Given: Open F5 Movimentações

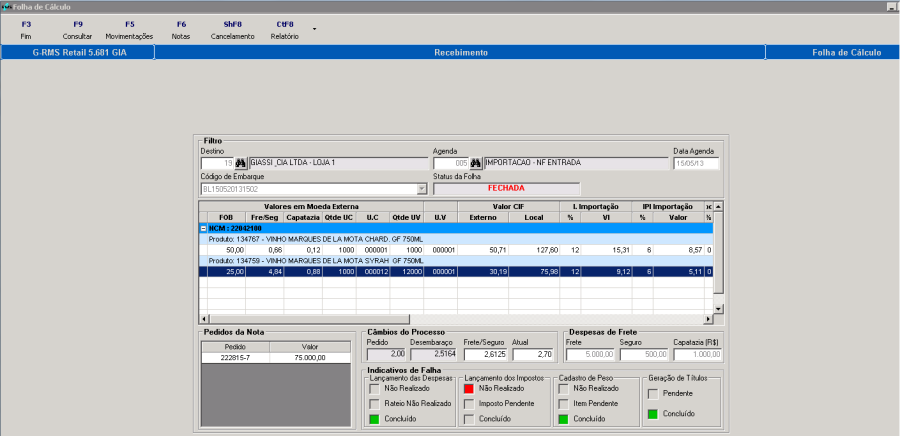Looking at the screenshot, I should [129, 30].
